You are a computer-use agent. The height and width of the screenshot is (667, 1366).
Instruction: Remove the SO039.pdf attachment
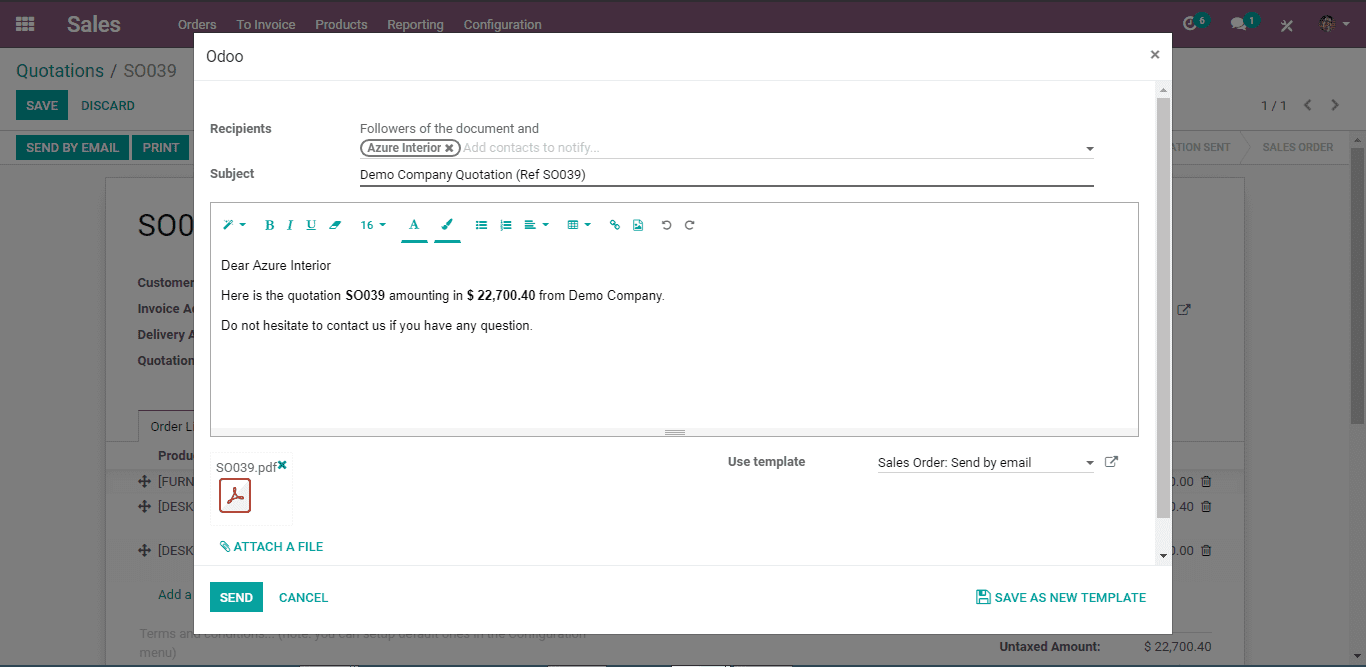click(x=282, y=465)
